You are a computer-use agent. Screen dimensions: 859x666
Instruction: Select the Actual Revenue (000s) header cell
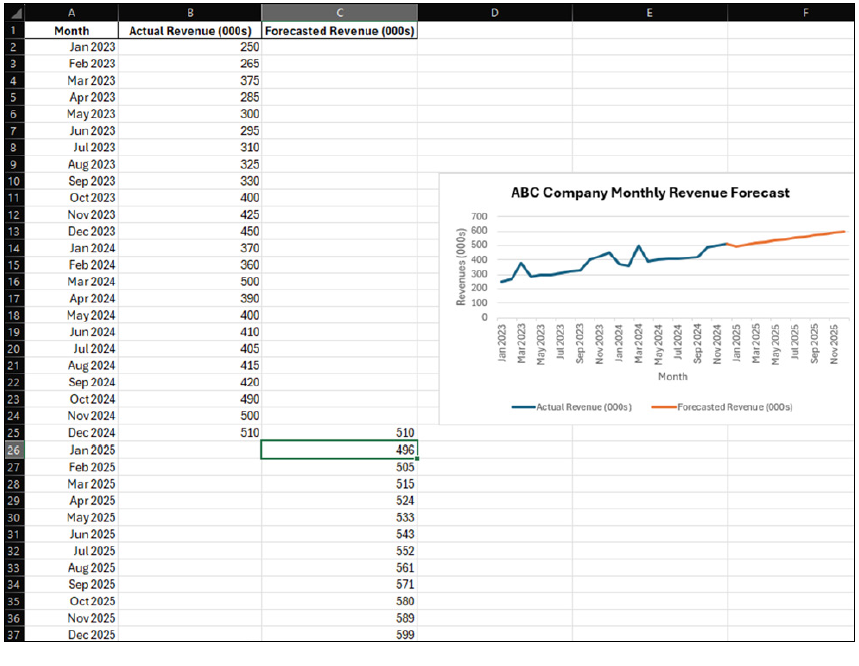tap(189, 30)
